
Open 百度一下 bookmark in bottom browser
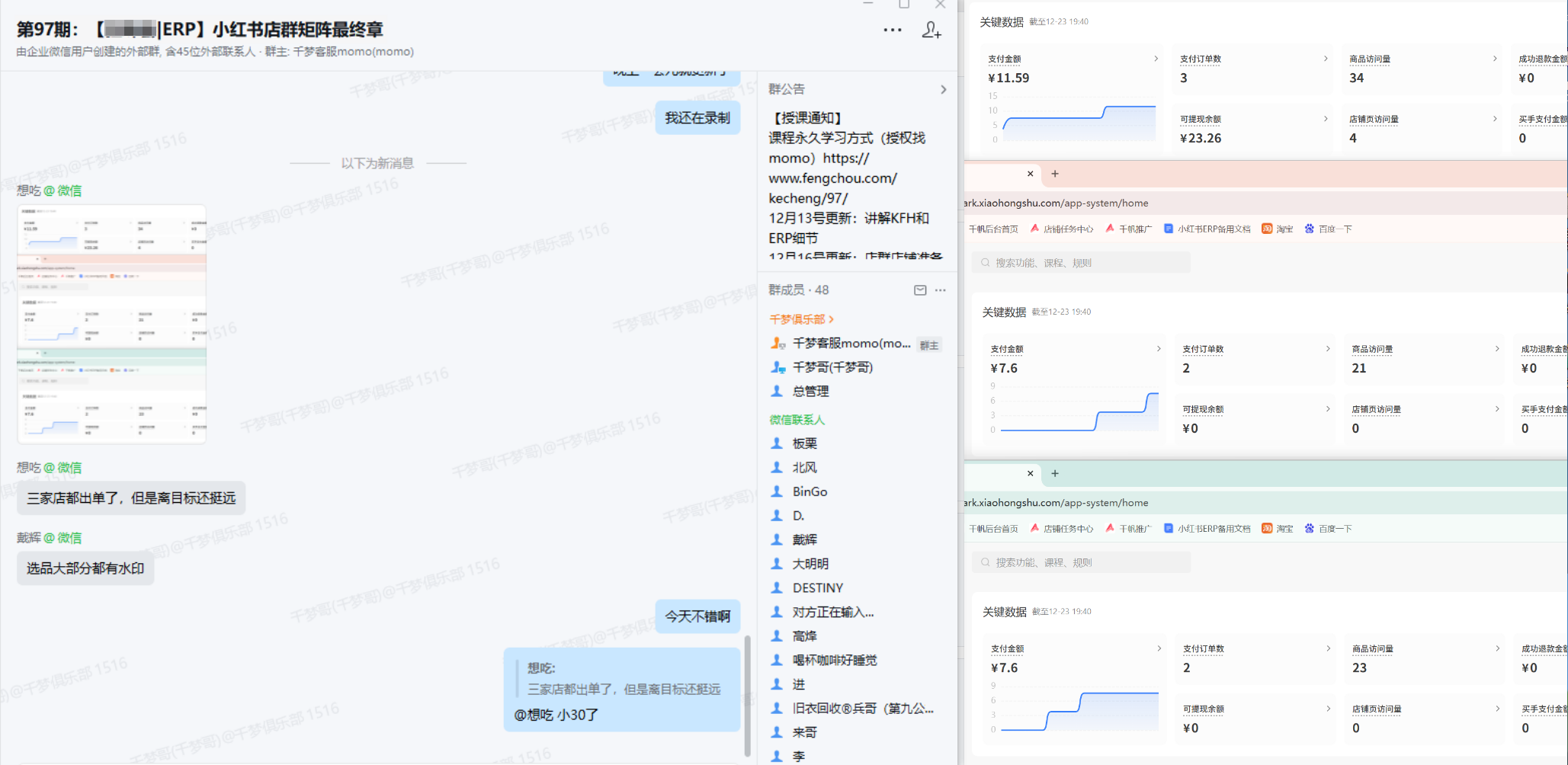point(1329,529)
